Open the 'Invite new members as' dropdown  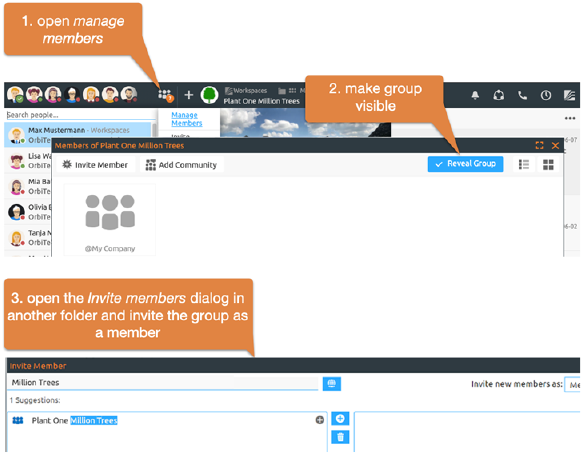573,385
